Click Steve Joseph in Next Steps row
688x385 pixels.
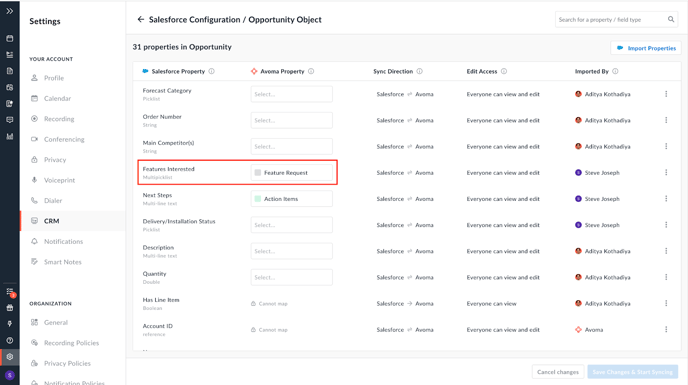tap(602, 198)
